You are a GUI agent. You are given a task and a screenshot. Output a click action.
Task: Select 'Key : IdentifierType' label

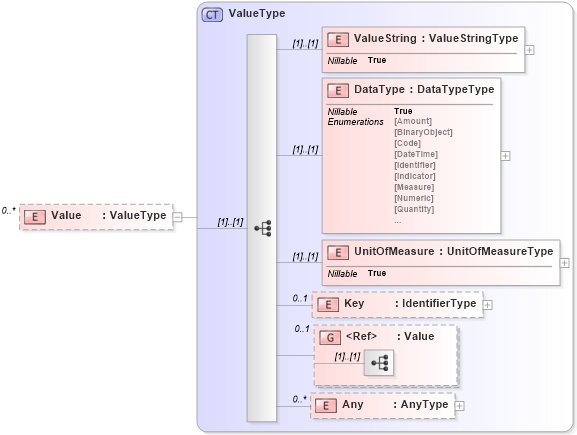[x=410, y=304]
